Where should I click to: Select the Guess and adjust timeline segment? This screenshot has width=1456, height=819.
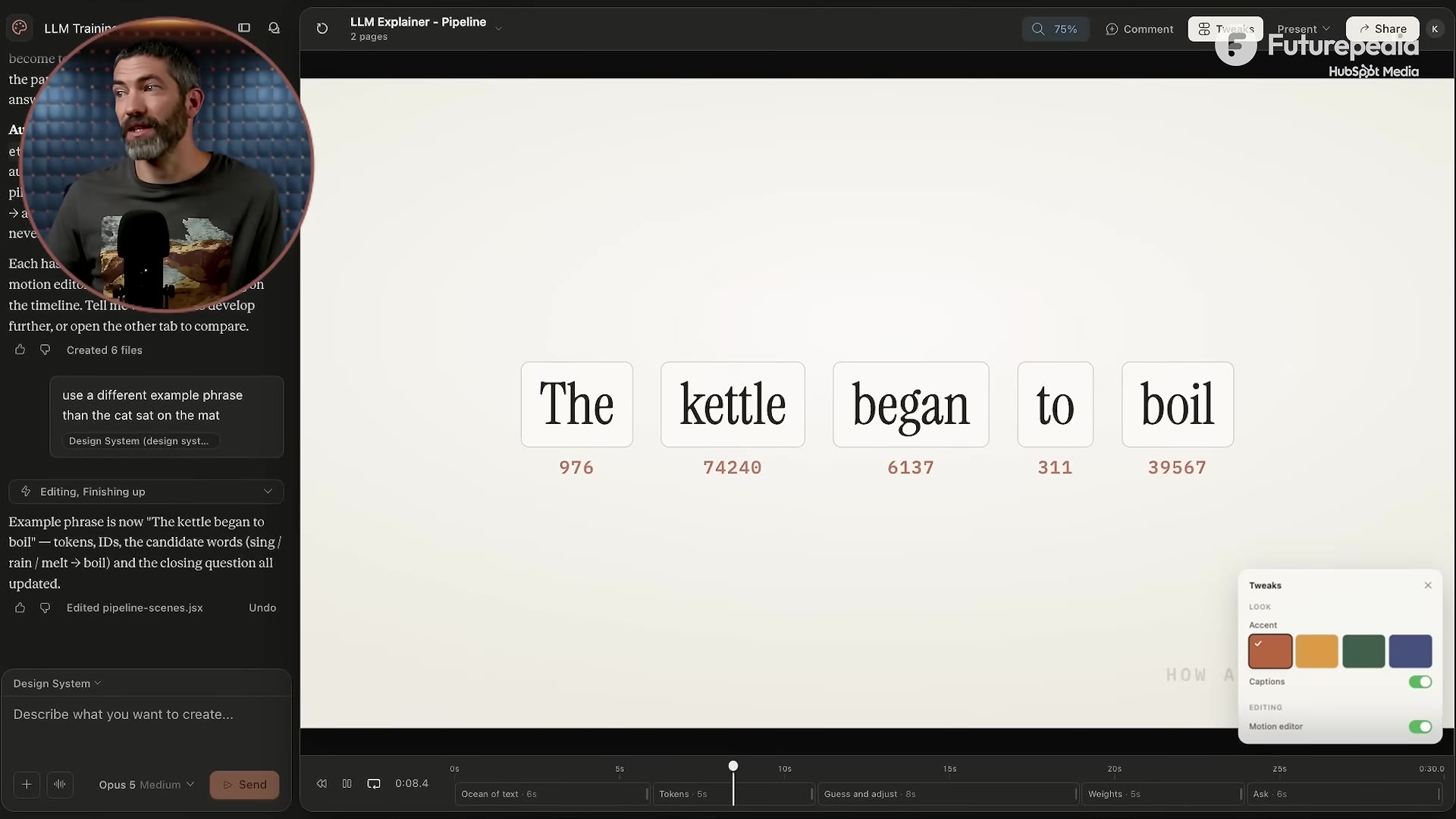[x=948, y=794]
